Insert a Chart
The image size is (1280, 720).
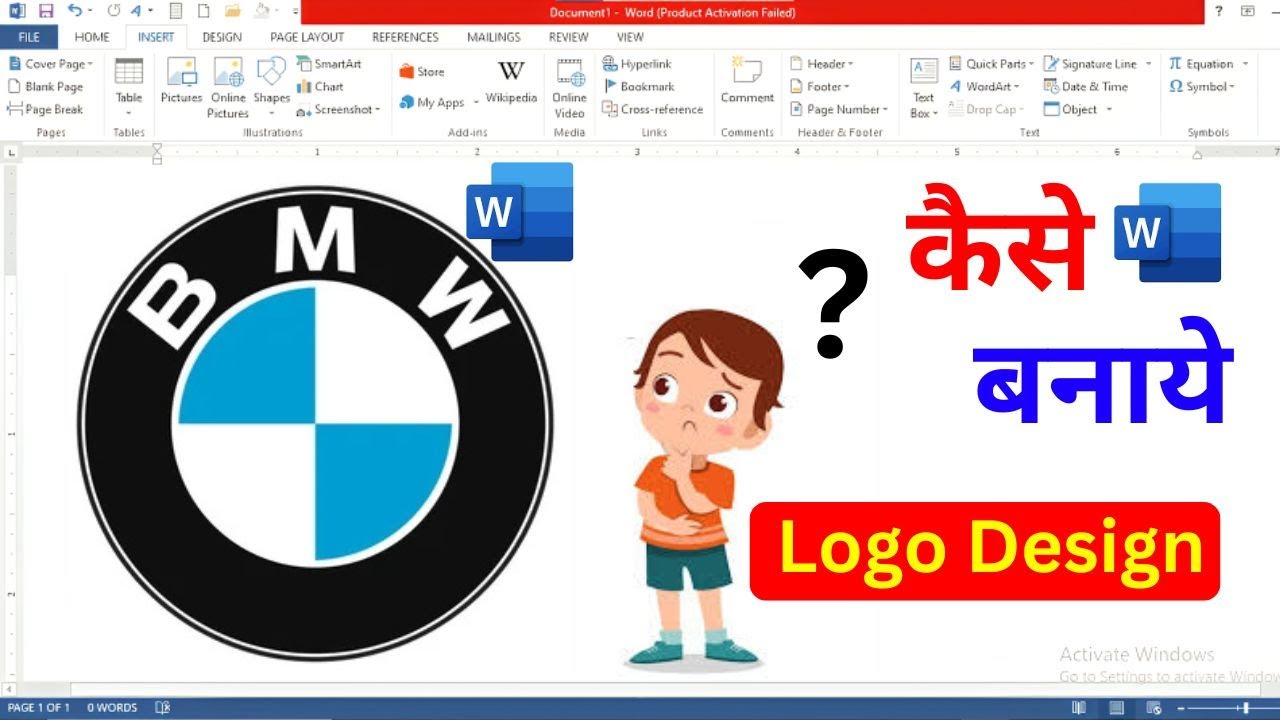(320, 86)
